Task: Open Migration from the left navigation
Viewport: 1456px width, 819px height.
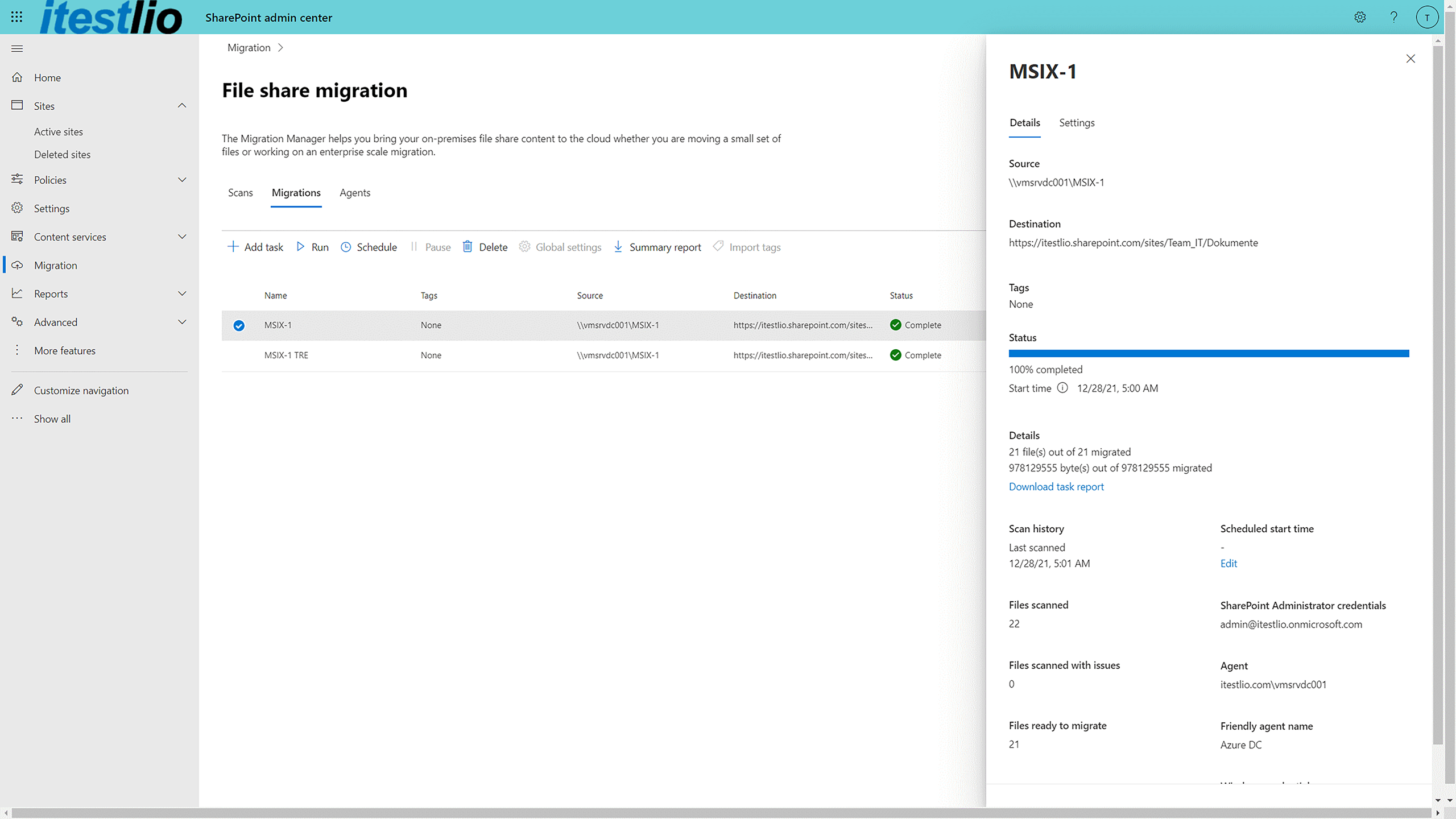Action: click(x=55, y=265)
